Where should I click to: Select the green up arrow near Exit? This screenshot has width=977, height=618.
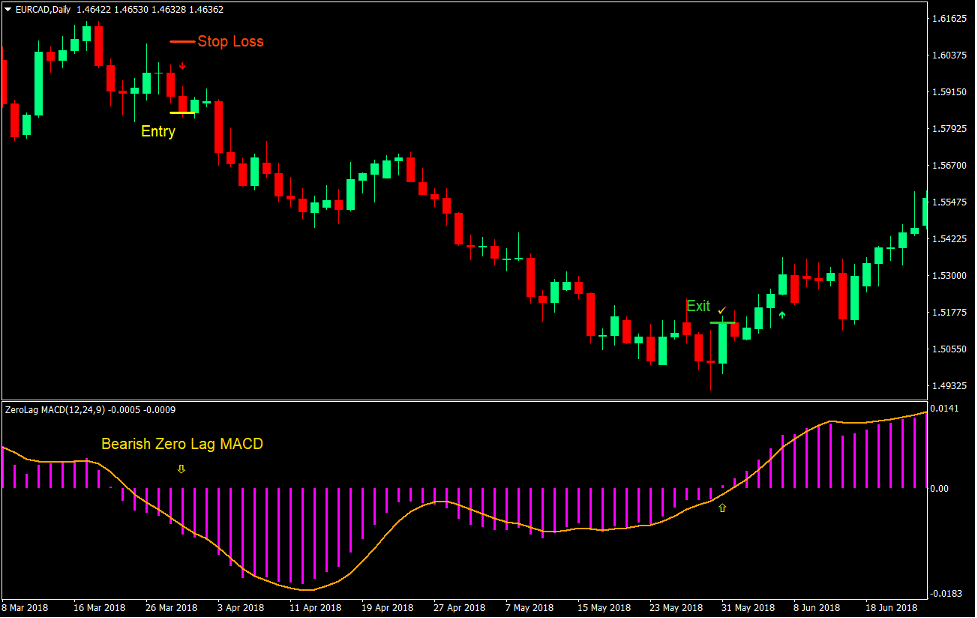pos(782,314)
